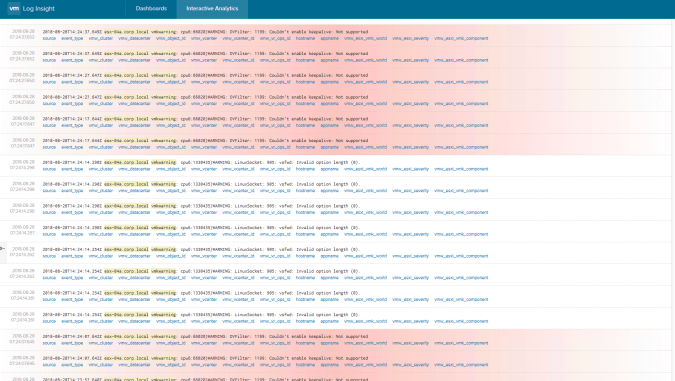The width and height of the screenshot is (675, 381).
Task: Click vmw_datacenter field in the 07:24:14.297 event row
Action: [x=134, y=234]
